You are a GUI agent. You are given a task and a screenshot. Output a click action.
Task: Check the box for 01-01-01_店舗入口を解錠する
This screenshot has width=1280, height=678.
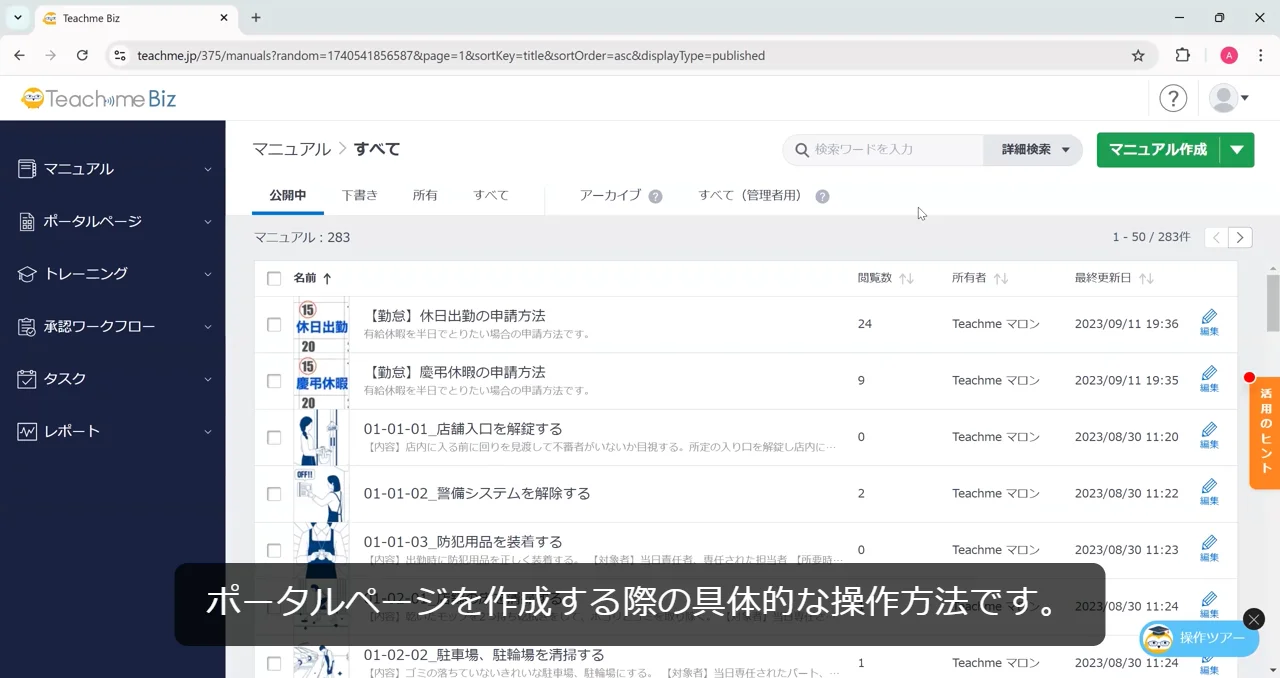(274, 437)
